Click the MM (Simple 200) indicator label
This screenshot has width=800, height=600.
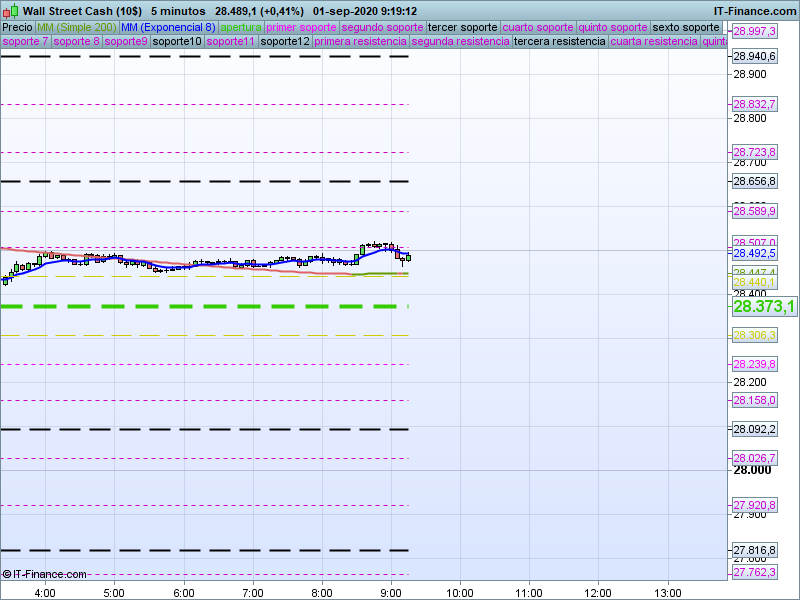[76, 27]
